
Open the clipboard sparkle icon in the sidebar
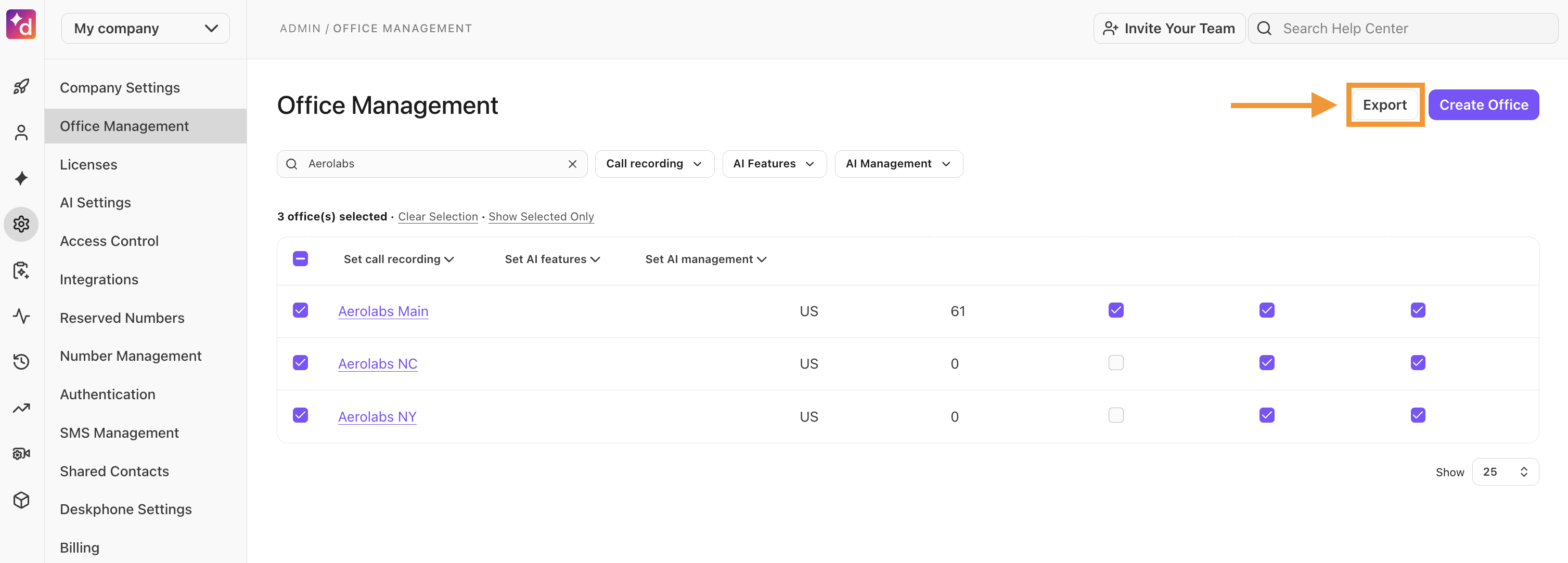[21, 270]
